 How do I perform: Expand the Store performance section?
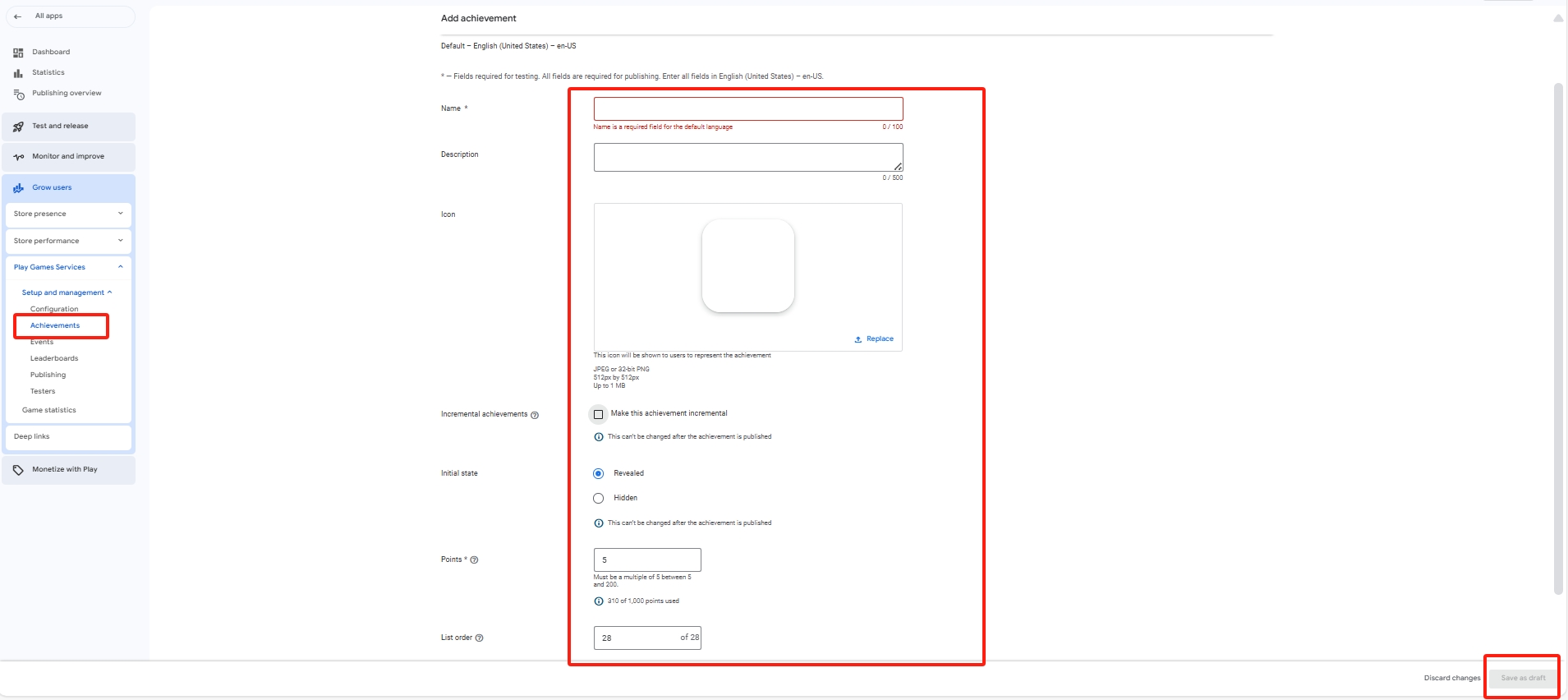coord(69,242)
